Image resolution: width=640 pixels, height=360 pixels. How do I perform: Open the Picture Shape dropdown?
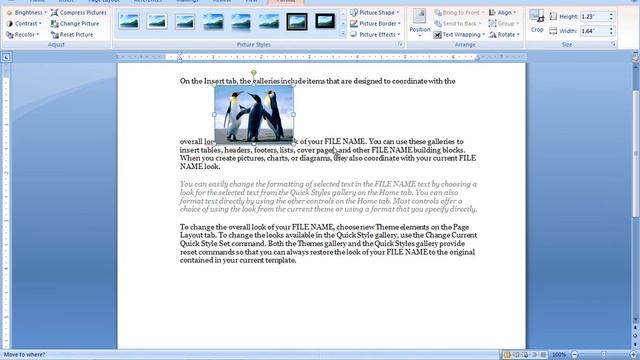point(375,13)
